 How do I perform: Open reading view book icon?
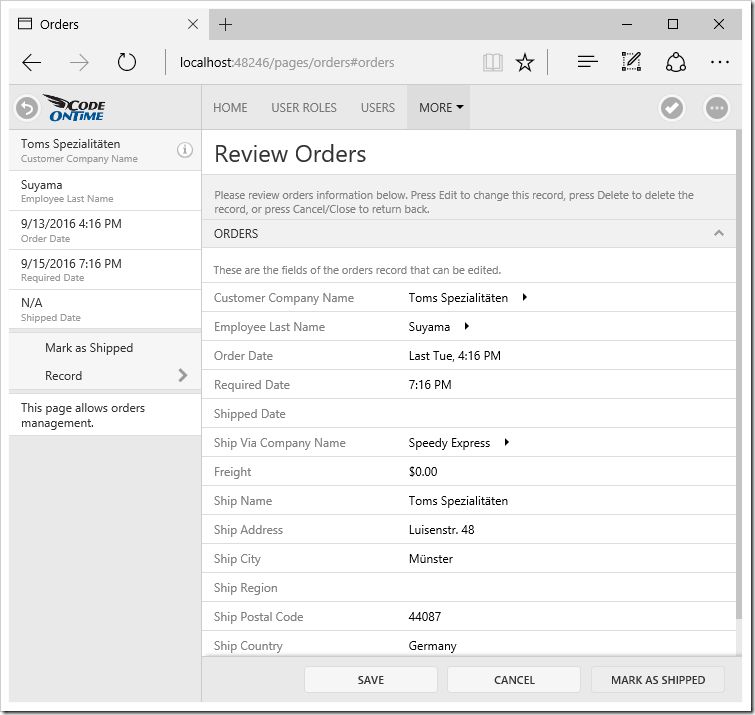point(493,63)
